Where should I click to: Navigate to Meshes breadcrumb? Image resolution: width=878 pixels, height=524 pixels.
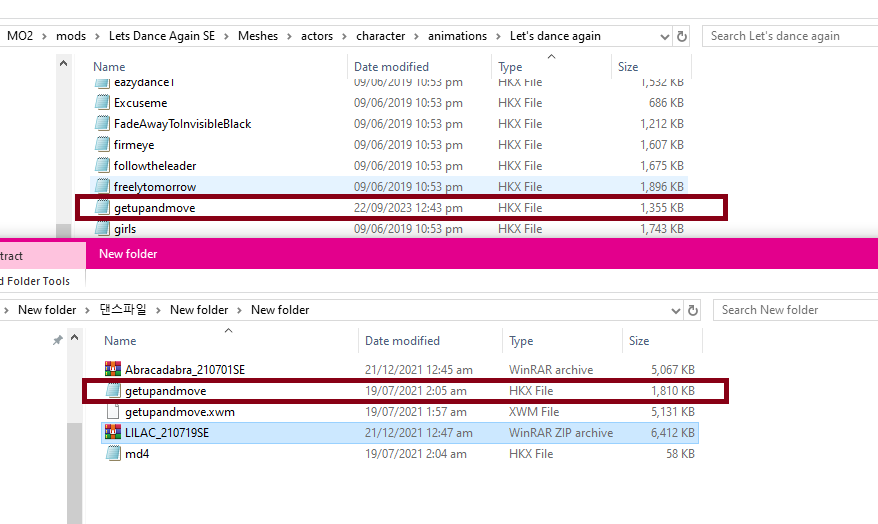tap(258, 36)
